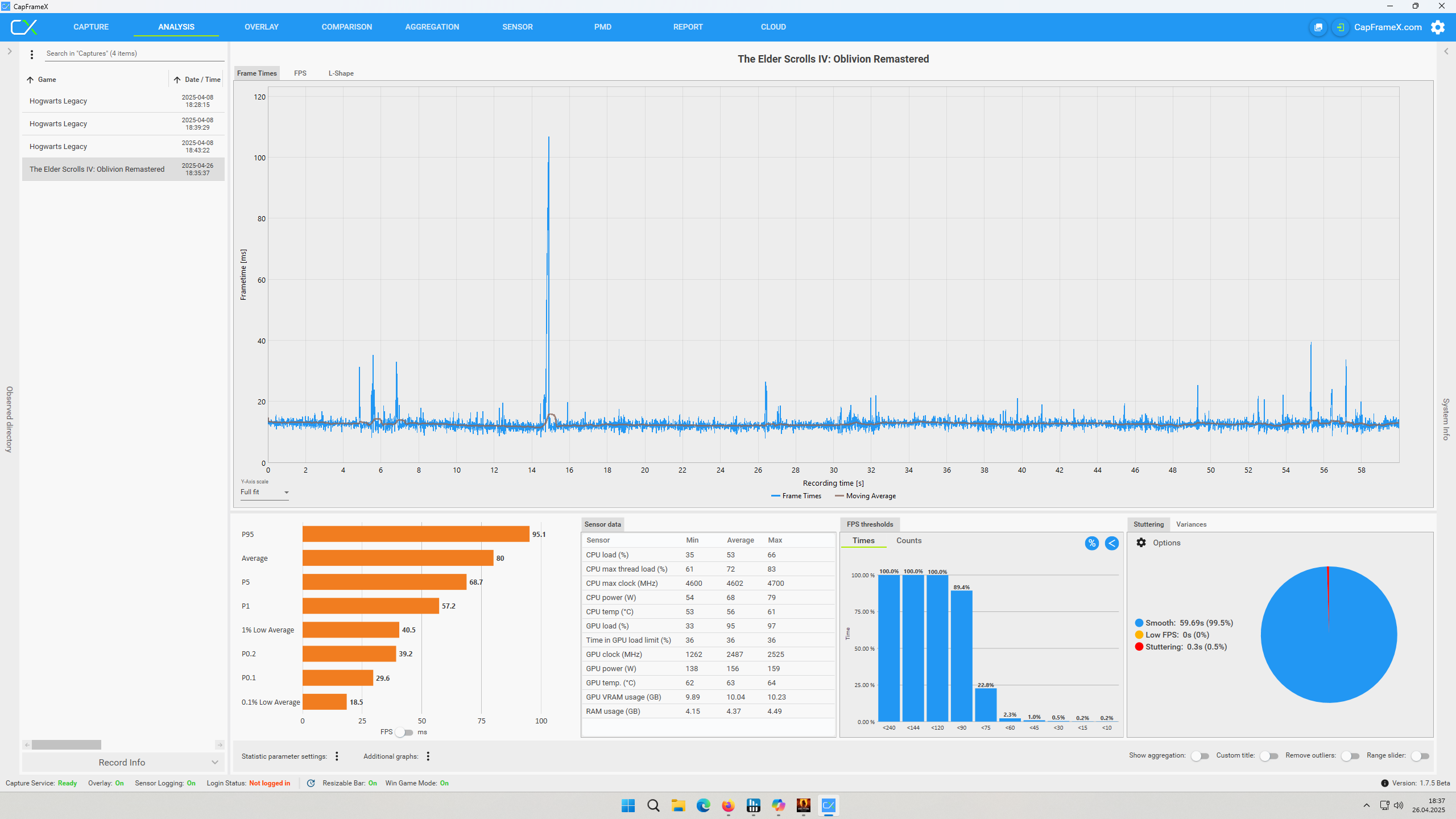Open the CapFrameX.com link
This screenshot has height=819, width=1456.
[1388, 27]
